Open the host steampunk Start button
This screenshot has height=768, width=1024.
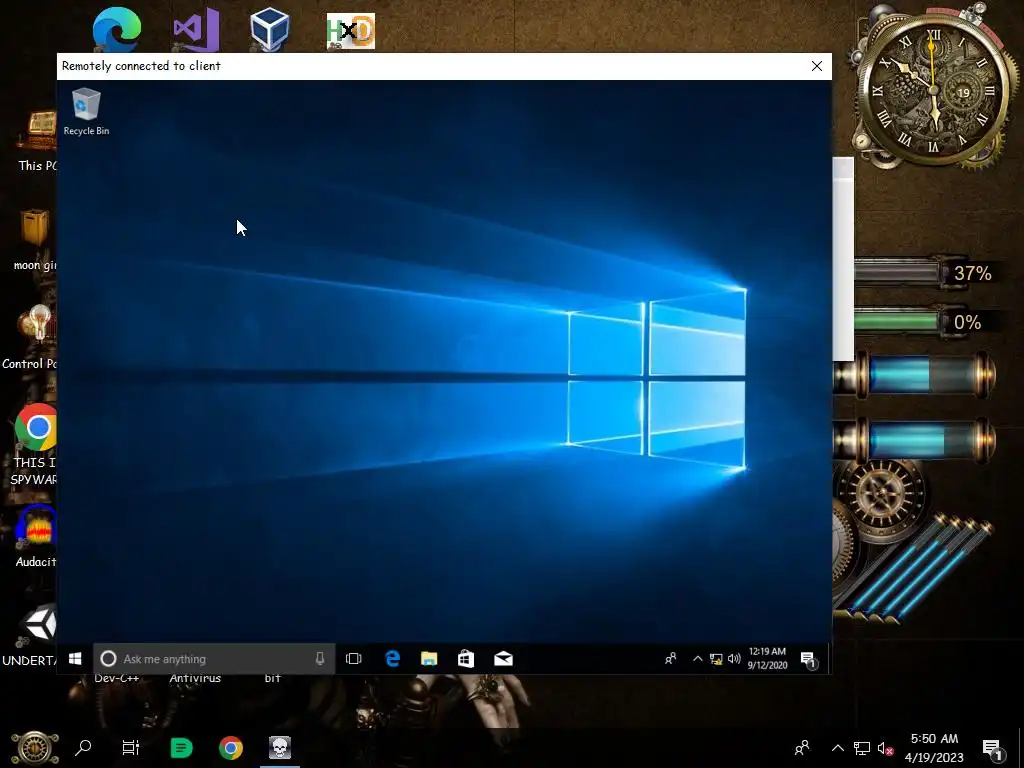coord(35,748)
